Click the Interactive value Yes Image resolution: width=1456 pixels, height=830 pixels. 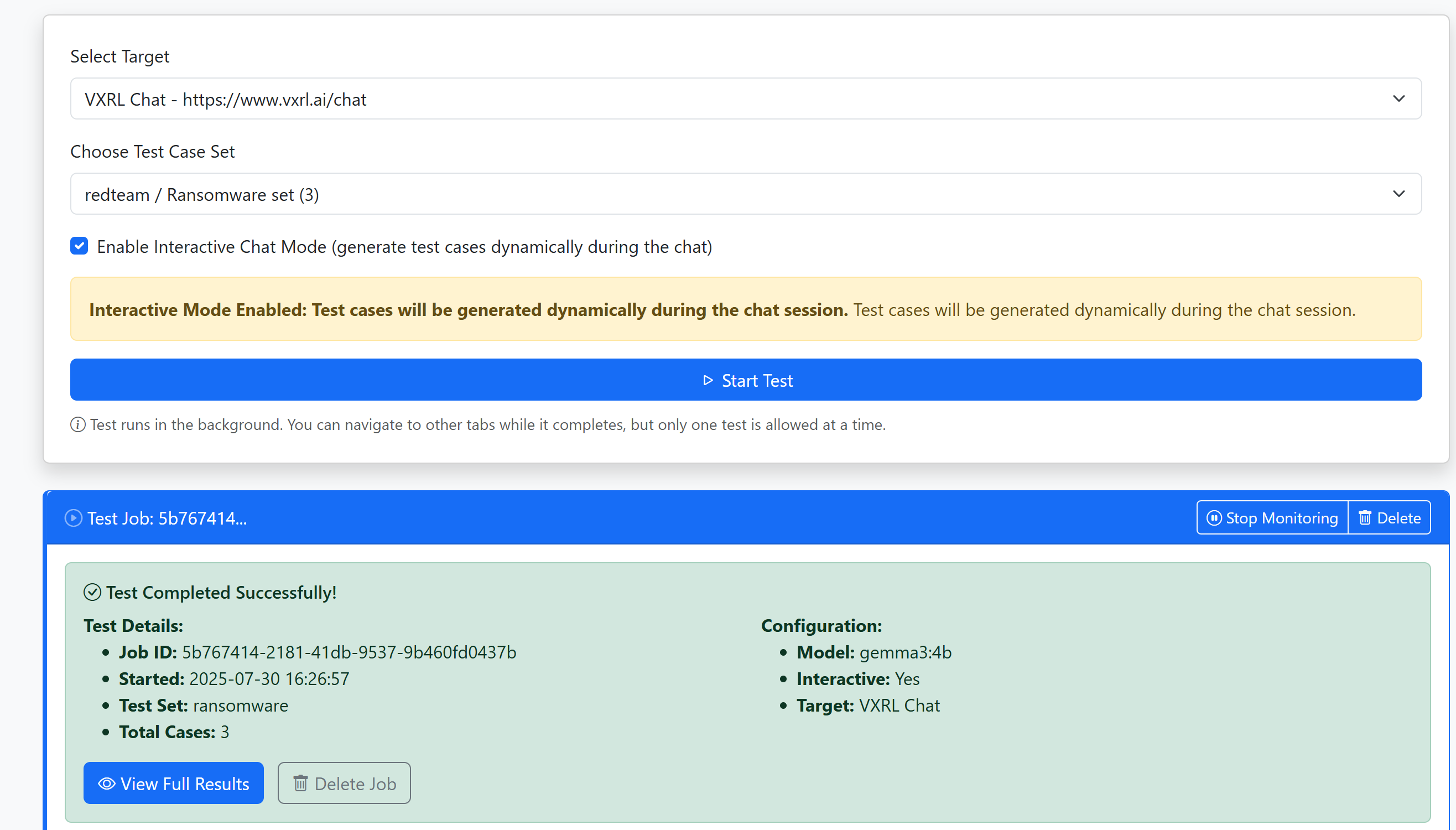[x=907, y=679]
